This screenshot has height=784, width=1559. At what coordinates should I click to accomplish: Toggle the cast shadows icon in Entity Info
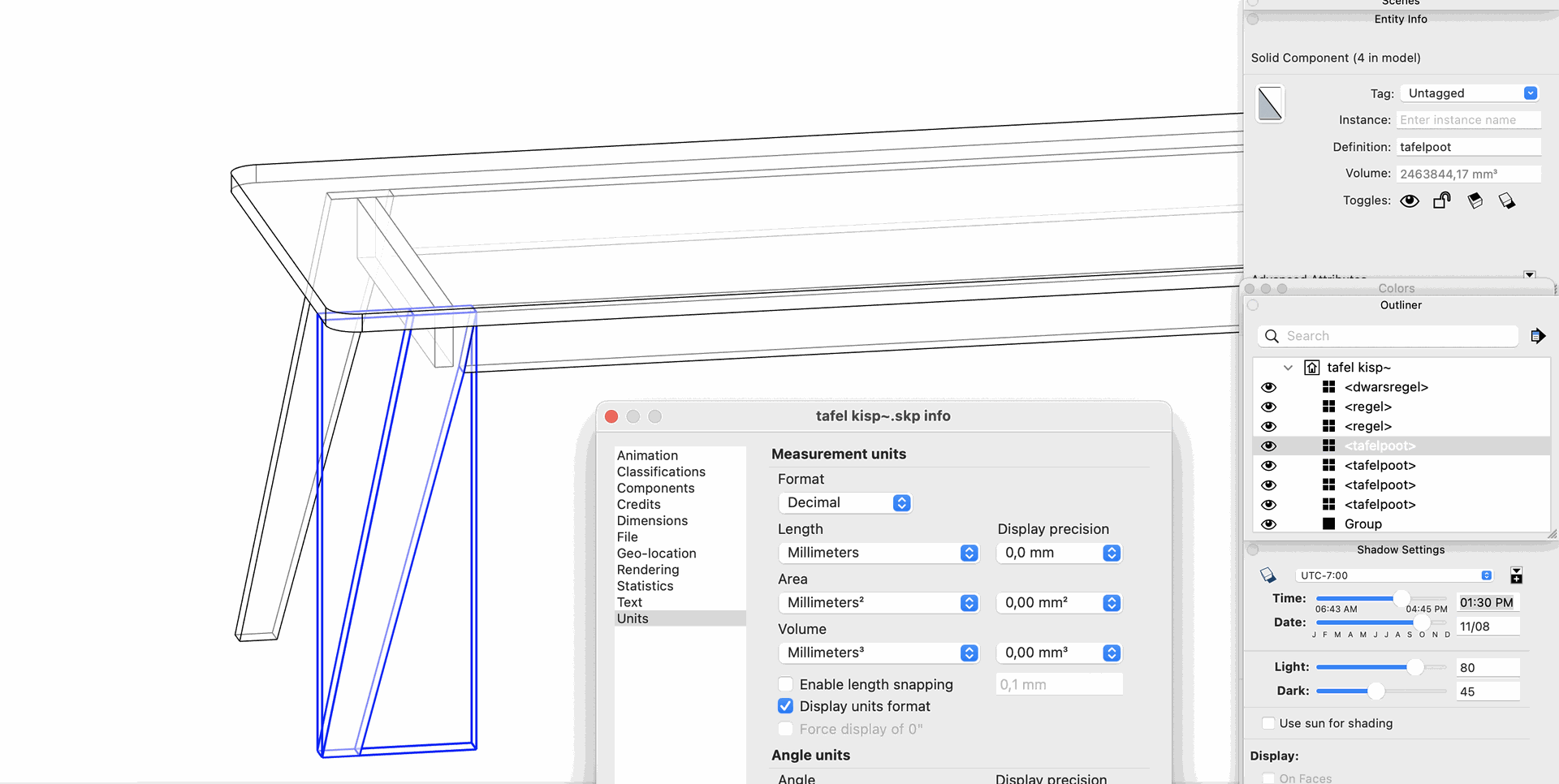tap(1507, 200)
